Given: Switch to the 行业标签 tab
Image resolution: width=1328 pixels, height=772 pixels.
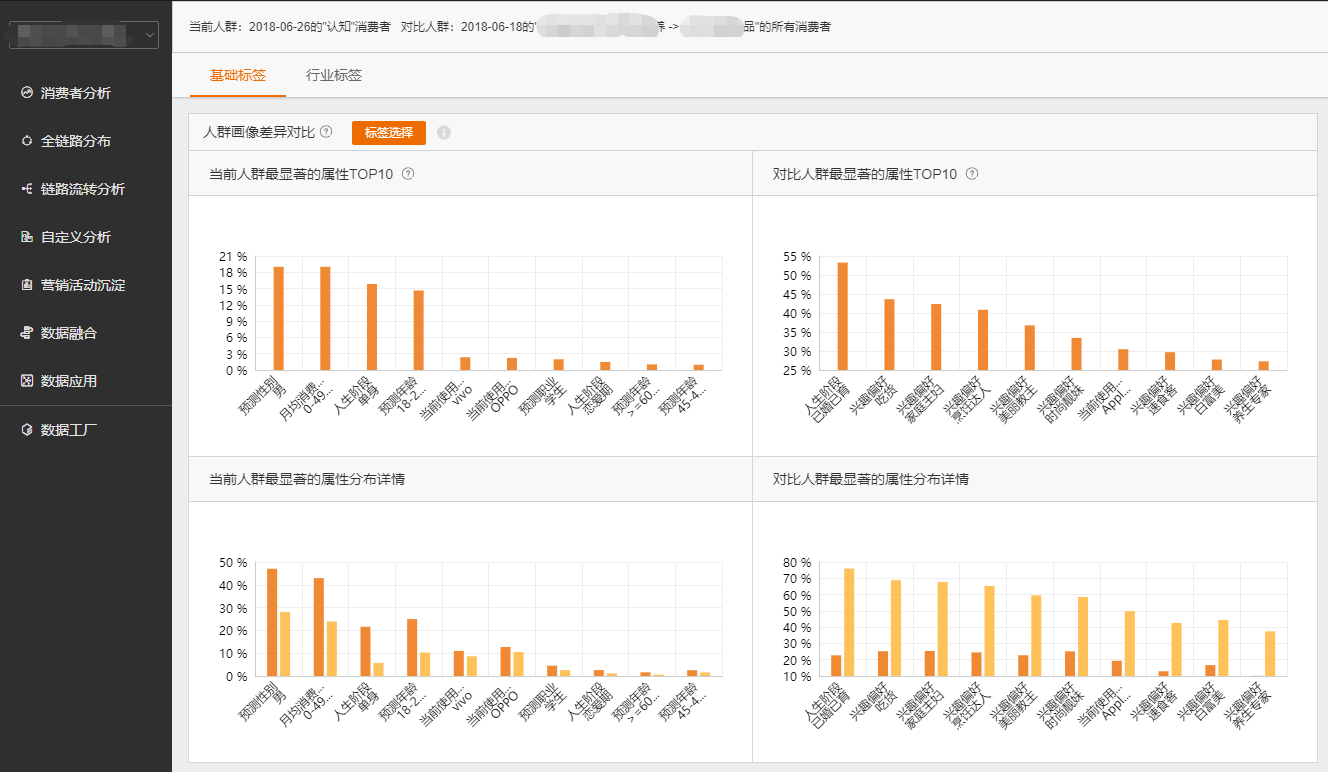Looking at the screenshot, I should coord(334,75).
